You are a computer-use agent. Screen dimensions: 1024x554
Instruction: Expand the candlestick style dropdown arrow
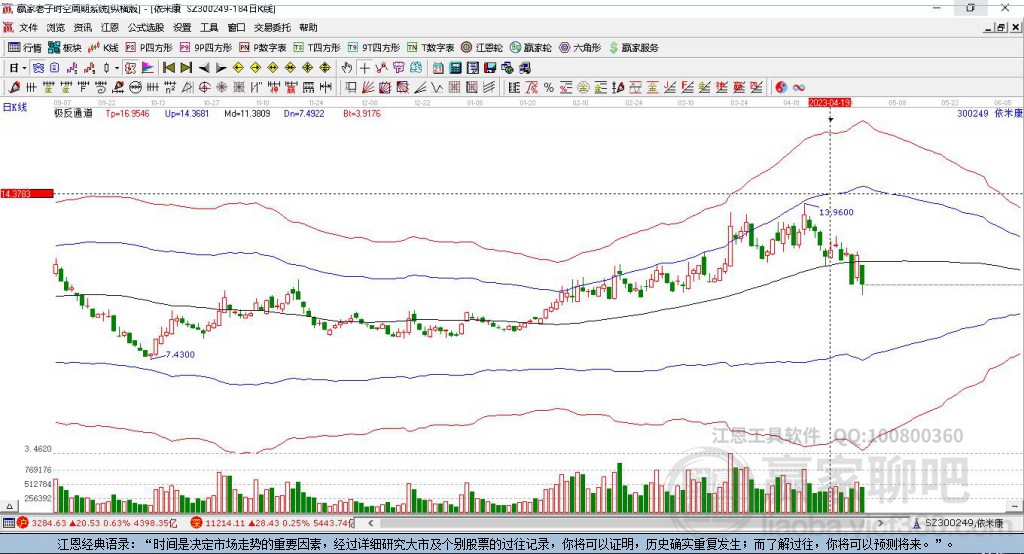pyautogui.click(x=116, y=68)
